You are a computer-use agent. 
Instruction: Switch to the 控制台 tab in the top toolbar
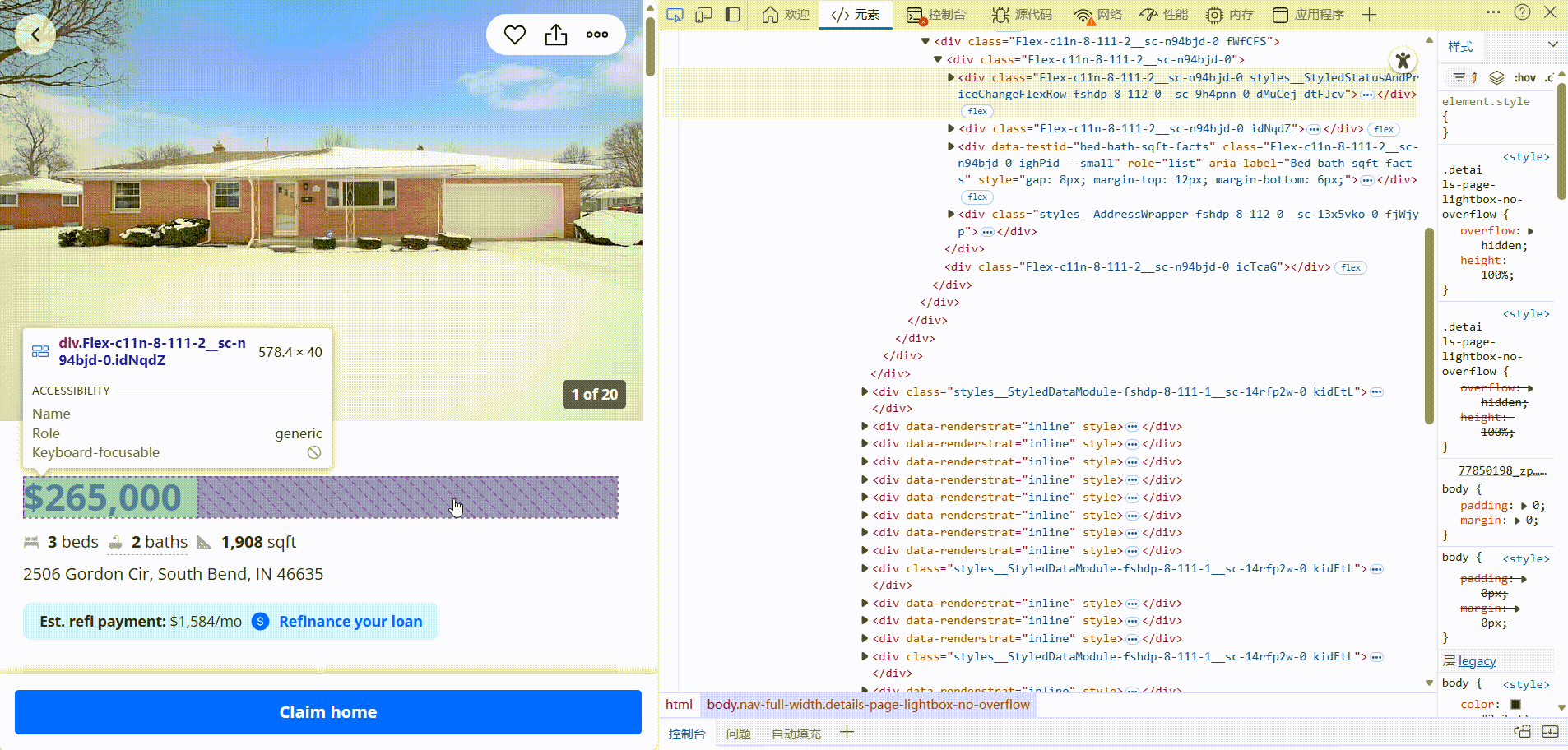click(936, 15)
